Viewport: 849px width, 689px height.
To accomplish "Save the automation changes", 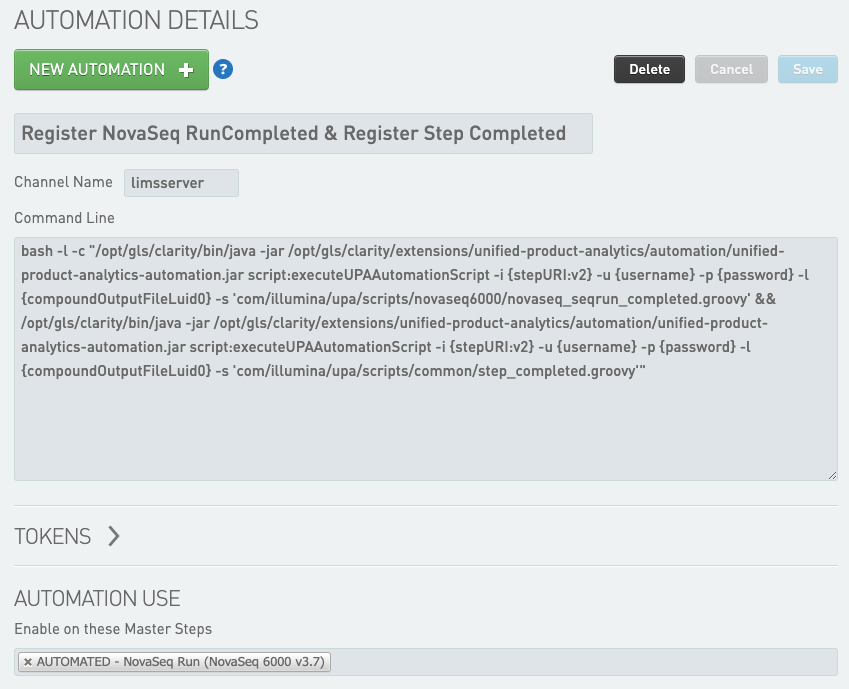I will tap(807, 69).
